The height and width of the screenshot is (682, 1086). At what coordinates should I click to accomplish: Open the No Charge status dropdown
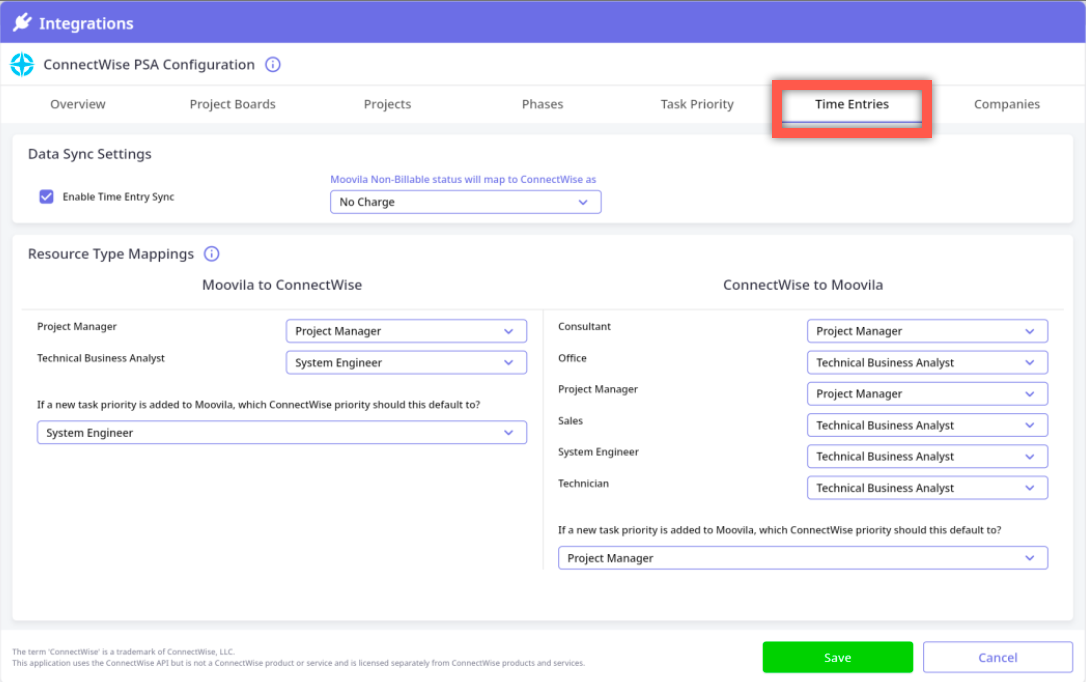[465, 202]
